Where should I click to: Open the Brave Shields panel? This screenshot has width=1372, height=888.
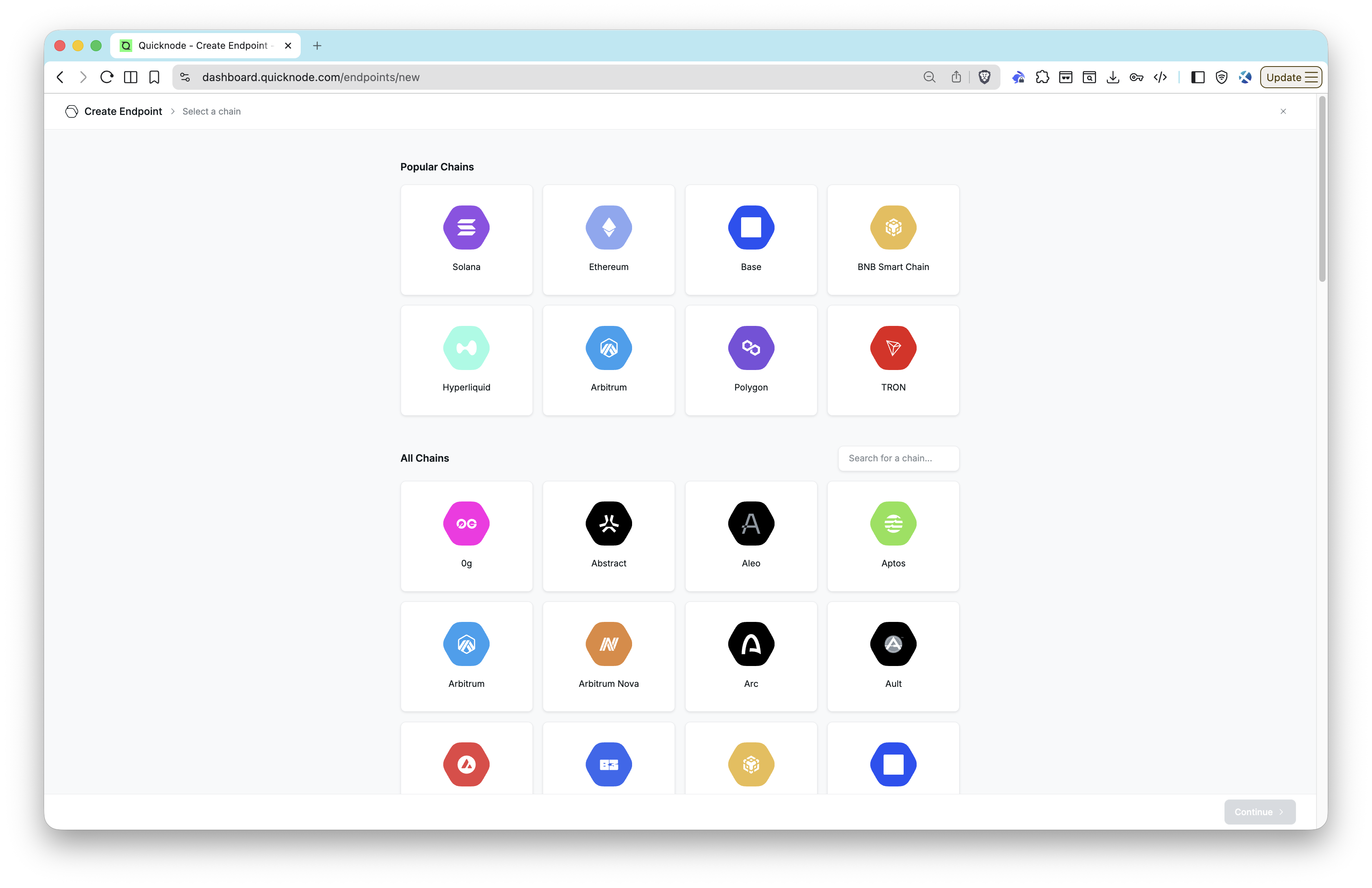pyautogui.click(x=985, y=77)
